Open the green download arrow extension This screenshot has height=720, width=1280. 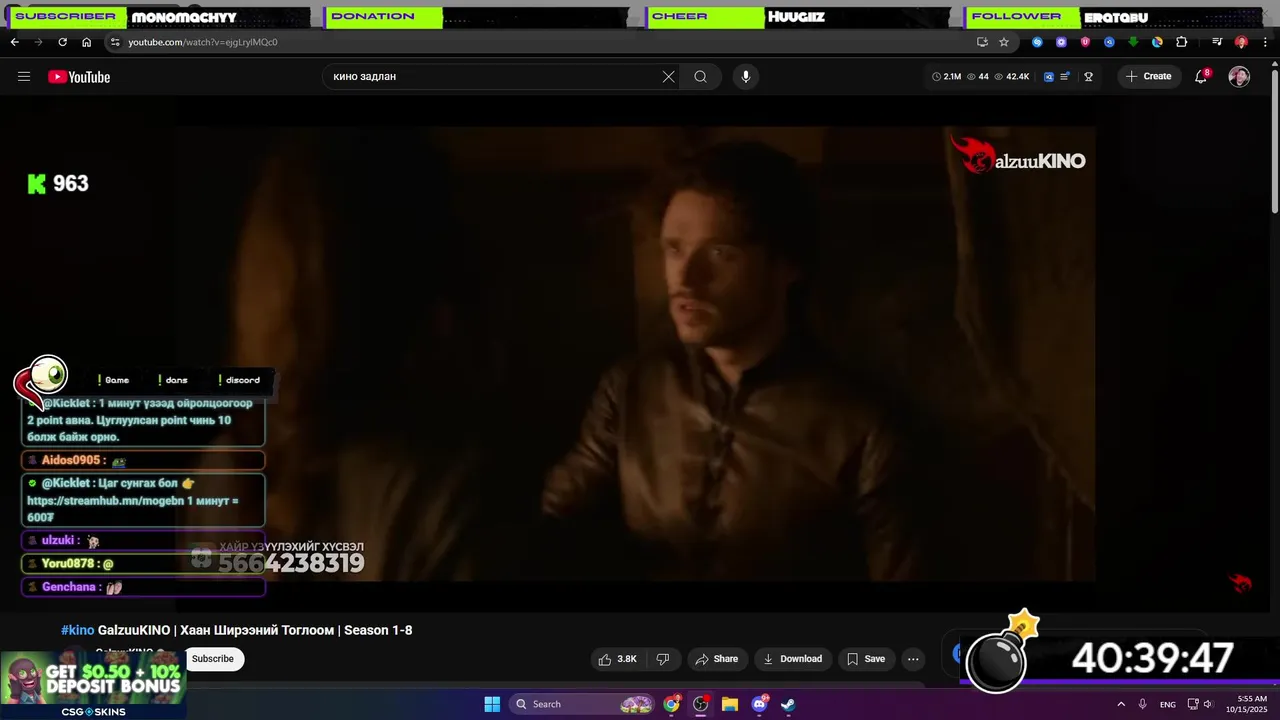(x=1133, y=42)
